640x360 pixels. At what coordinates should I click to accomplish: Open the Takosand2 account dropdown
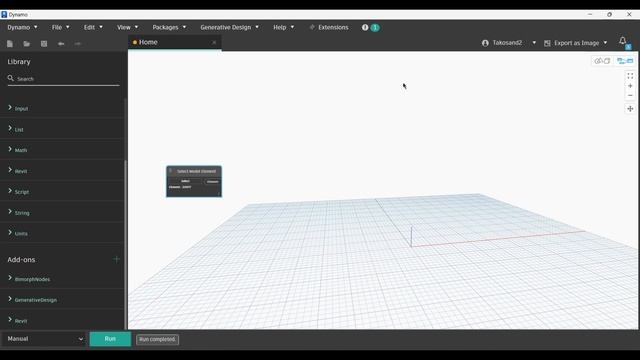point(534,43)
